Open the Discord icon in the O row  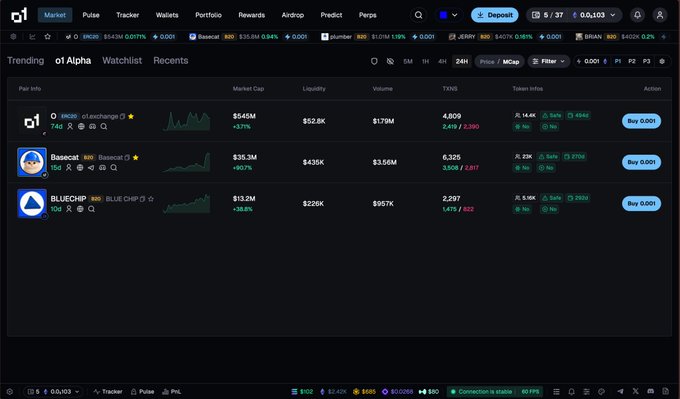pyautogui.click(x=92, y=127)
